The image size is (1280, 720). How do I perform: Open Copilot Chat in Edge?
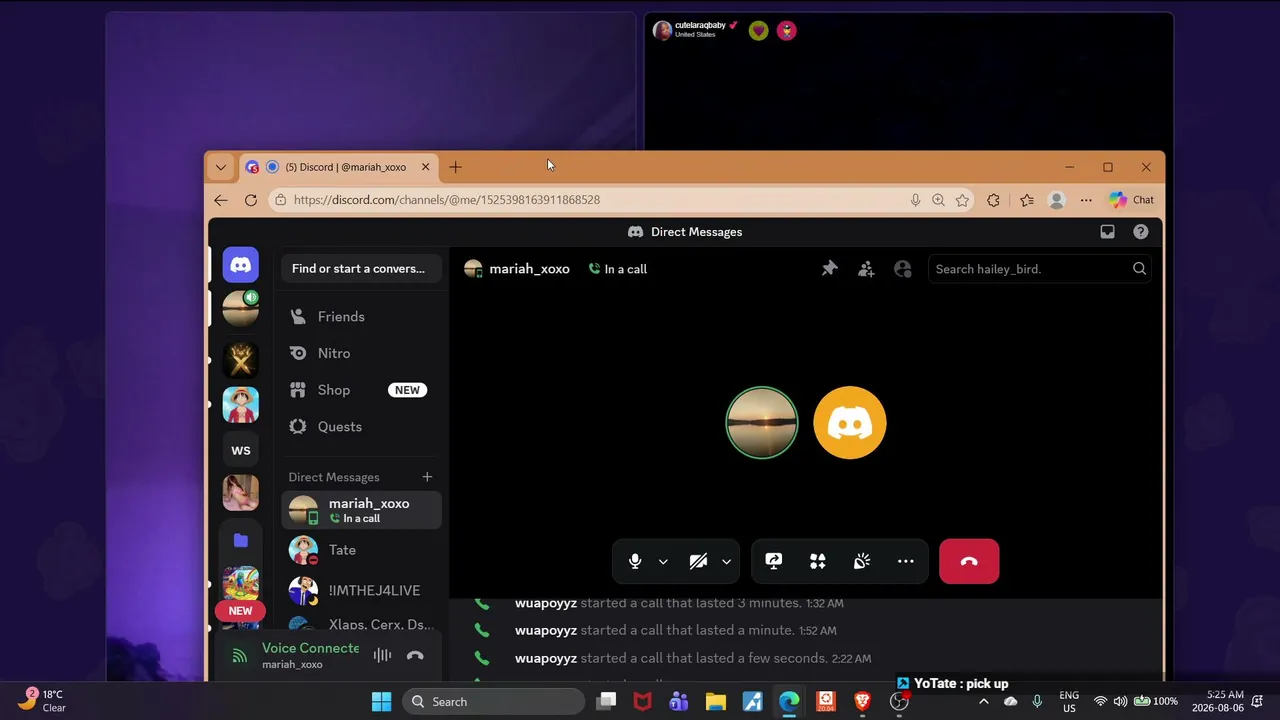(x=1131, y=200)
